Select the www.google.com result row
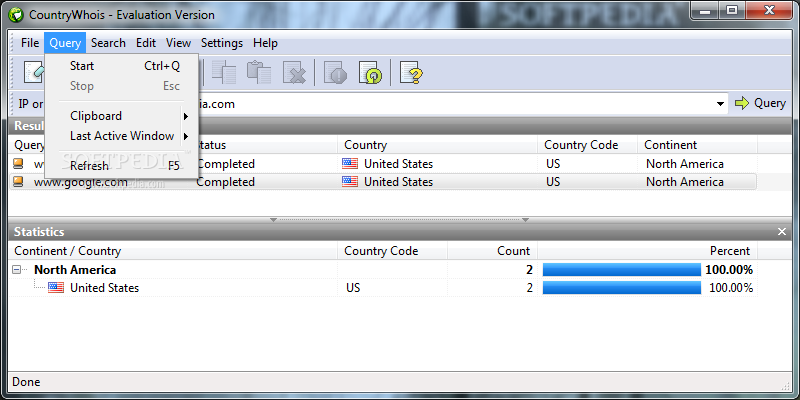The width and height of the screenshot is (800, 400). pos(383,182)
